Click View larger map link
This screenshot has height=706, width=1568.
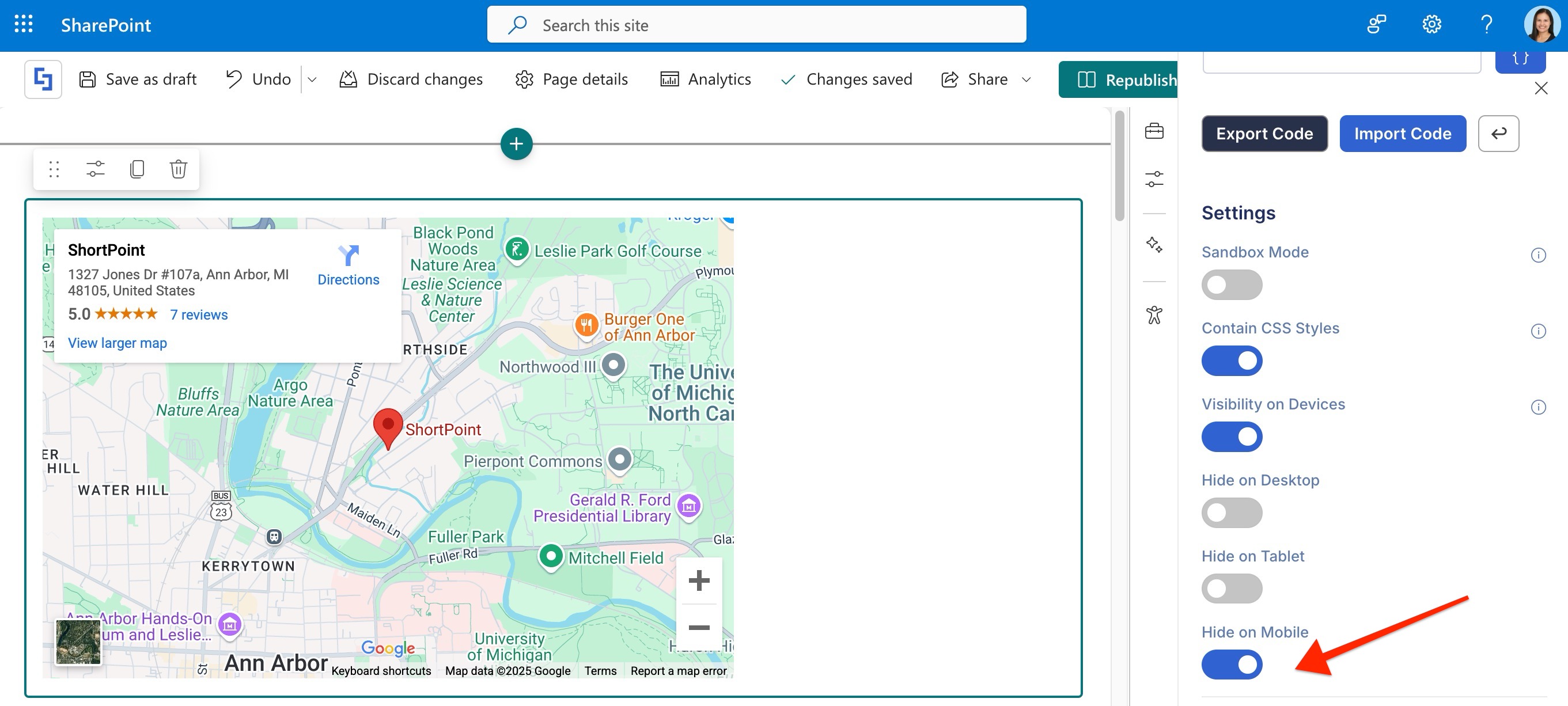(118, 343)
